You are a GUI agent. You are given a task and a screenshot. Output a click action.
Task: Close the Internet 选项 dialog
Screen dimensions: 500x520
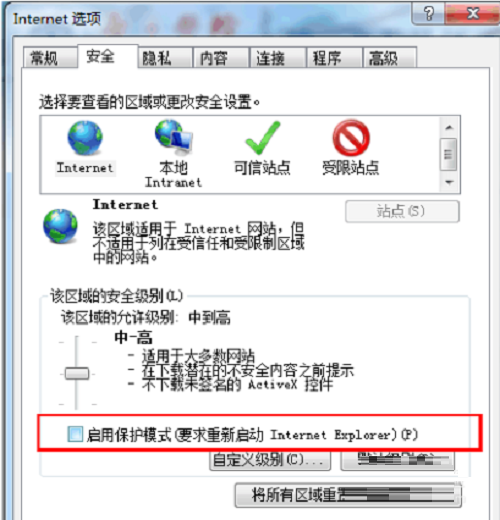coord(472,14)
